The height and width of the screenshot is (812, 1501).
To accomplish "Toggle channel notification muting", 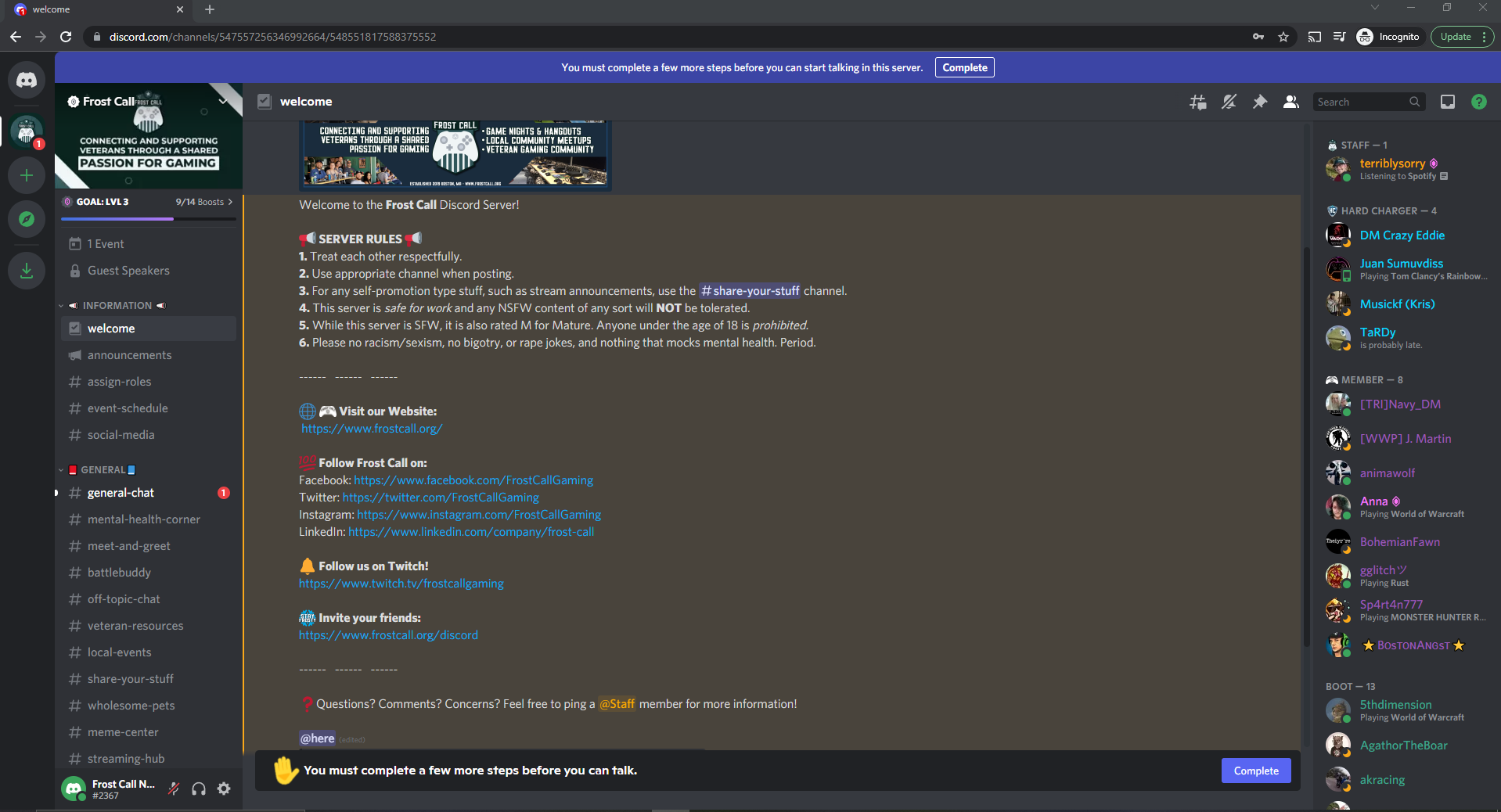I will [1229, 102].
